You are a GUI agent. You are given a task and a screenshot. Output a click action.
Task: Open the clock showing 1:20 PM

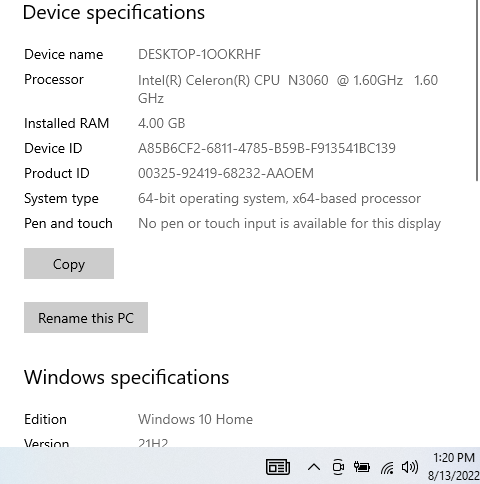[x=454, y=466]
